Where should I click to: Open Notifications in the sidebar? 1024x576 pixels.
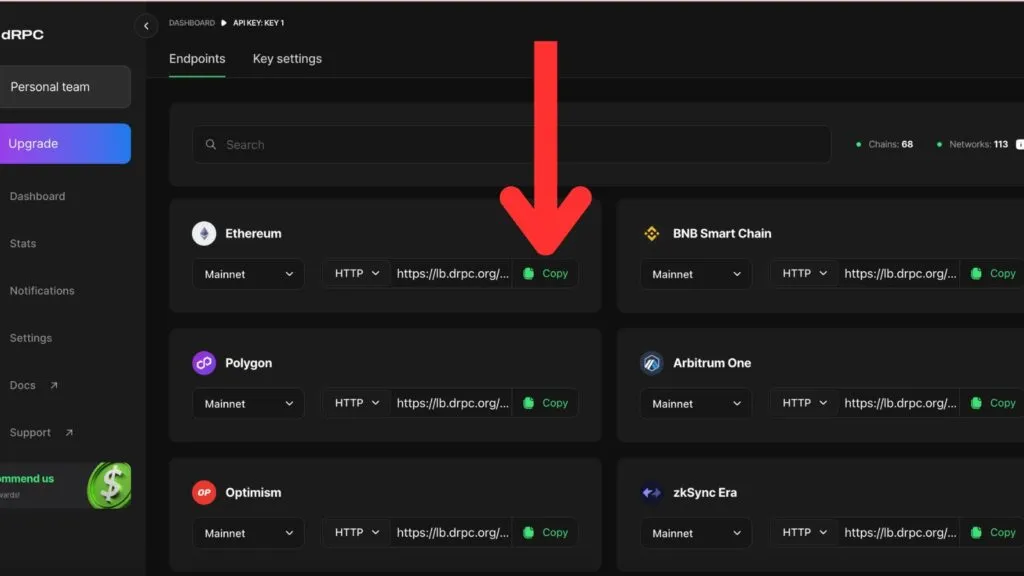pos(42,291)
